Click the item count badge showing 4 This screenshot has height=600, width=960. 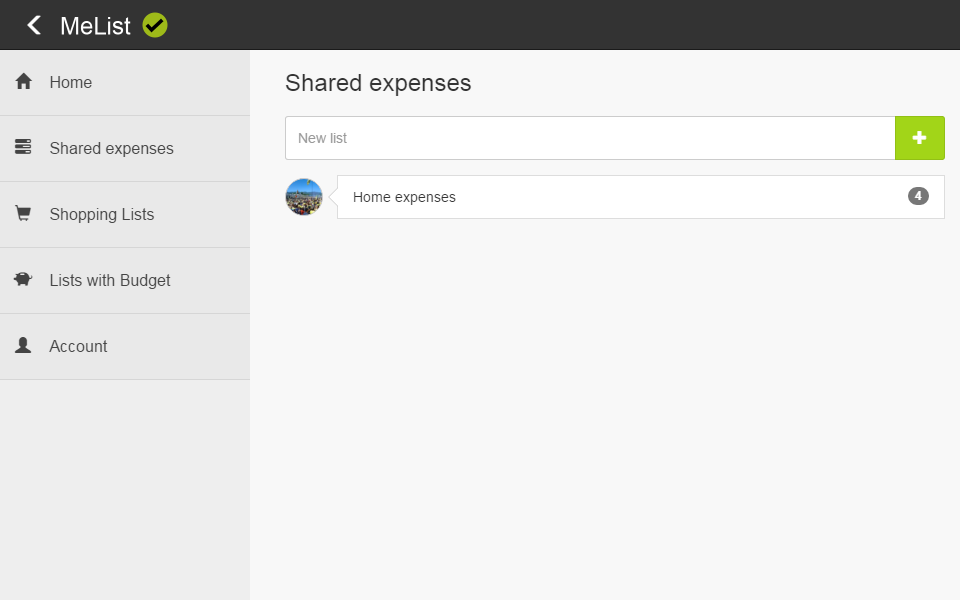click(x=918, y=196)
